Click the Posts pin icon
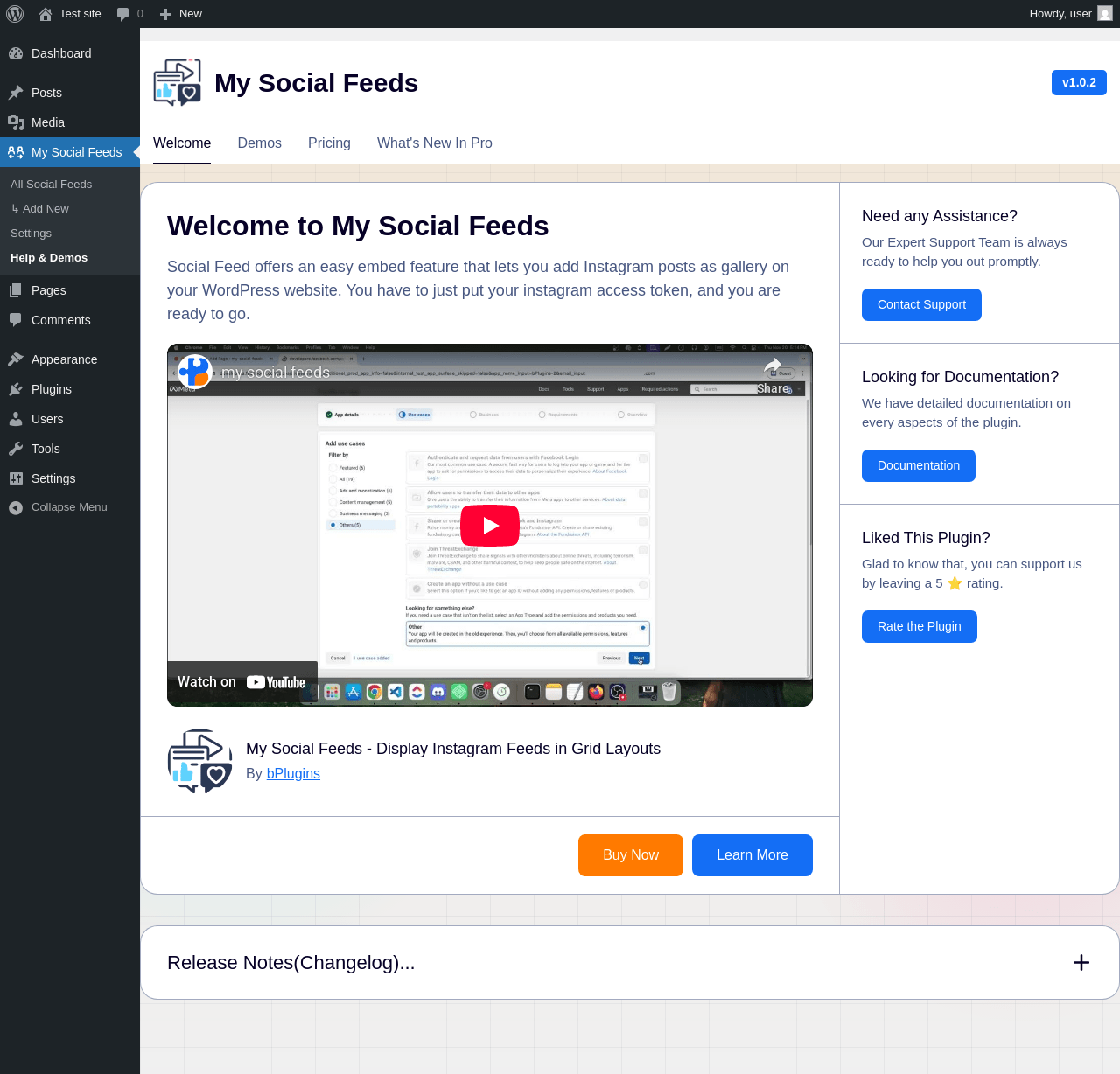 pyautogui.click(x=16, y=93)
